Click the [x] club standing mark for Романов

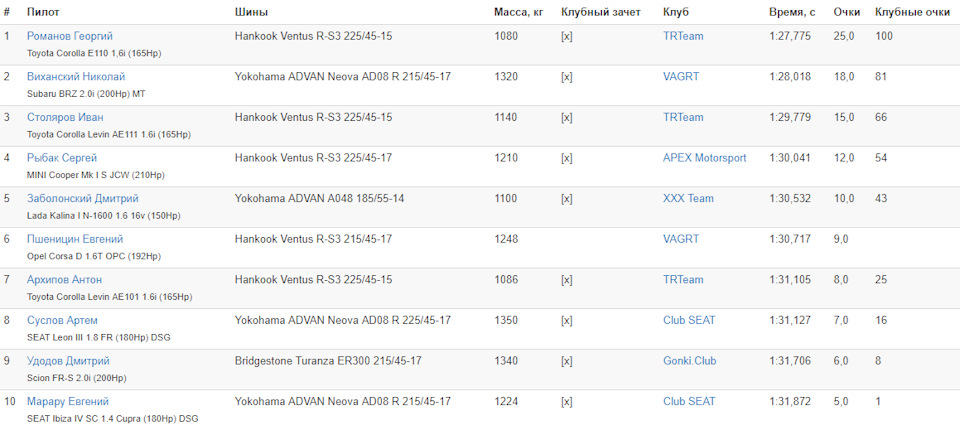coord(567,36)
